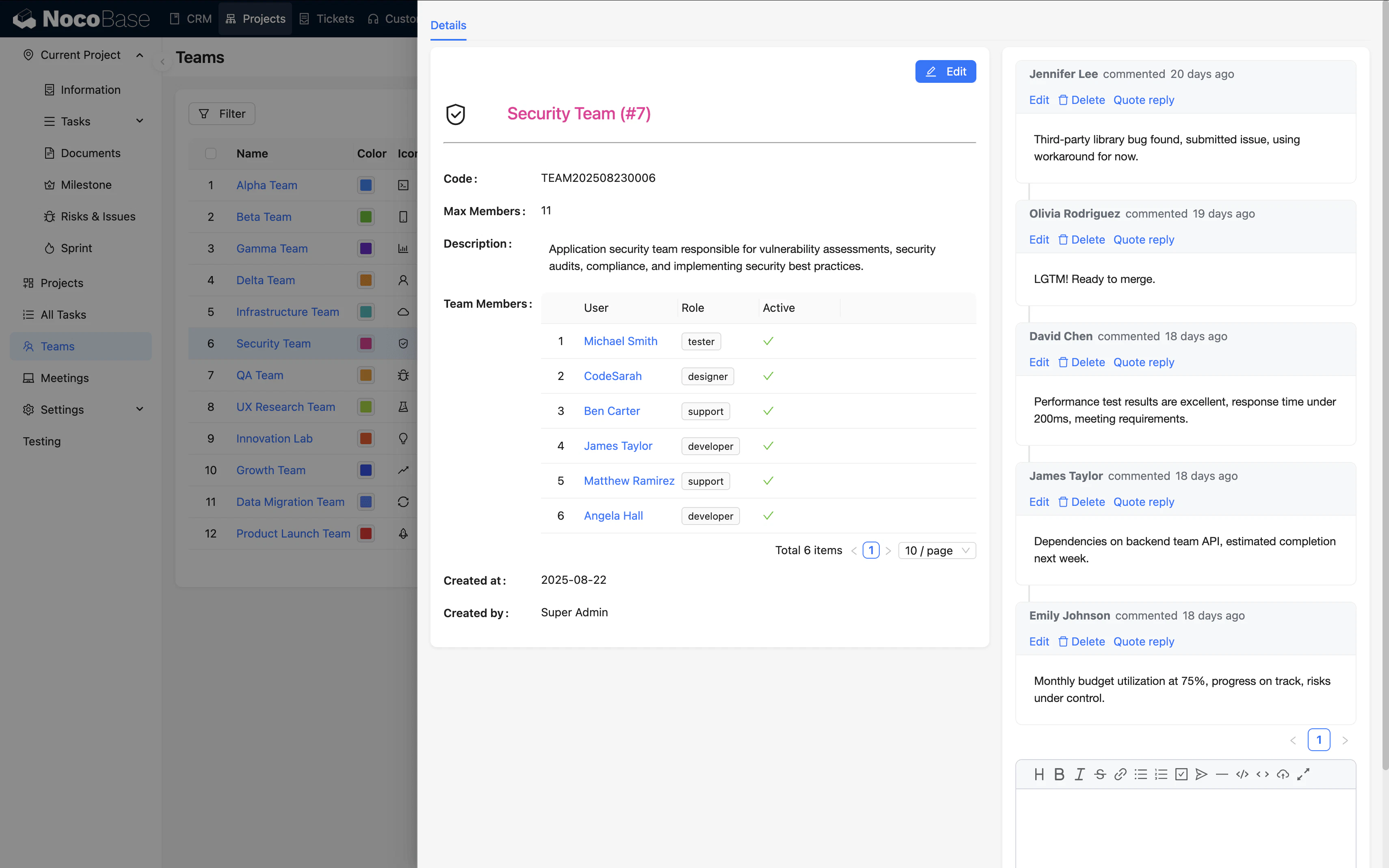Click the trend arrow icon in Growth Team row
Image resolution: width=1389 pixels, height=868 pixels.
pyautogui.click(x=403, y=470)
